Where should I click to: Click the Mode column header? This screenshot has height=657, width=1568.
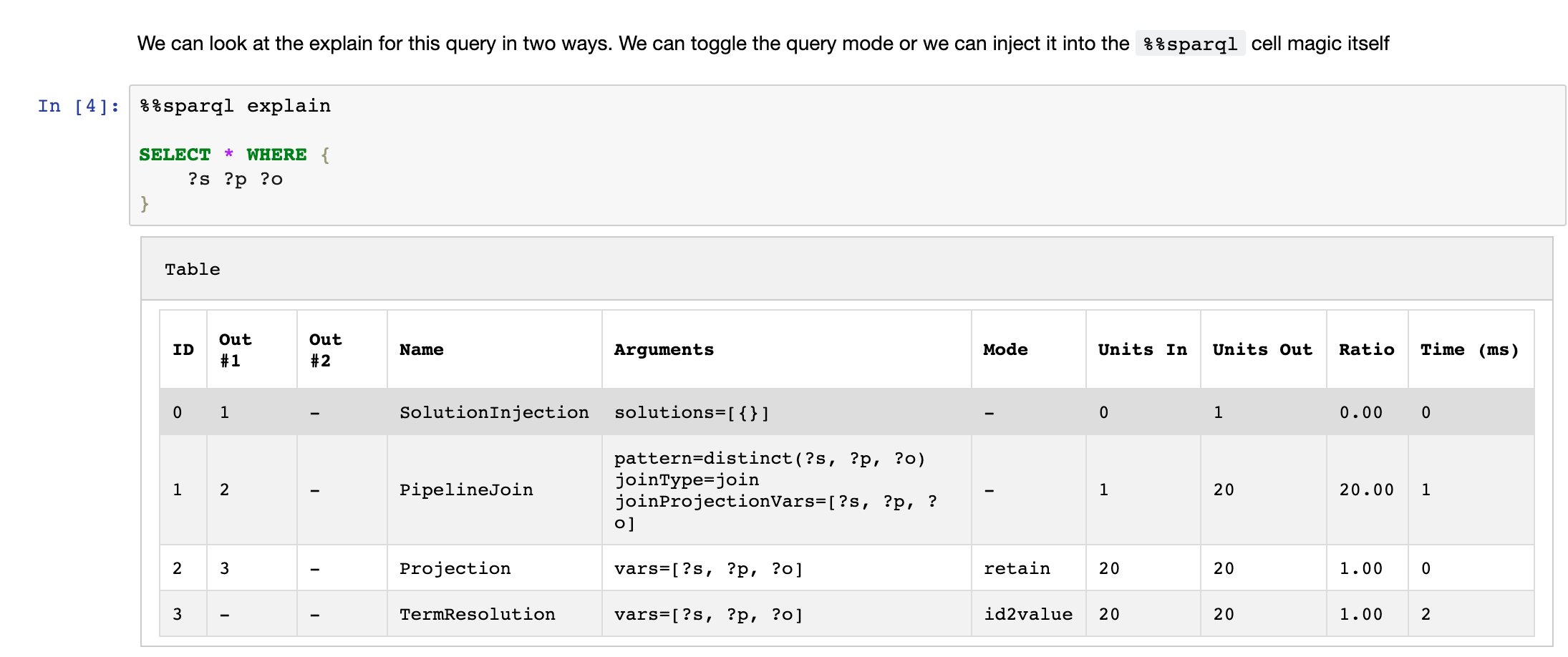pyautogui.click(x=1005, y=350)
